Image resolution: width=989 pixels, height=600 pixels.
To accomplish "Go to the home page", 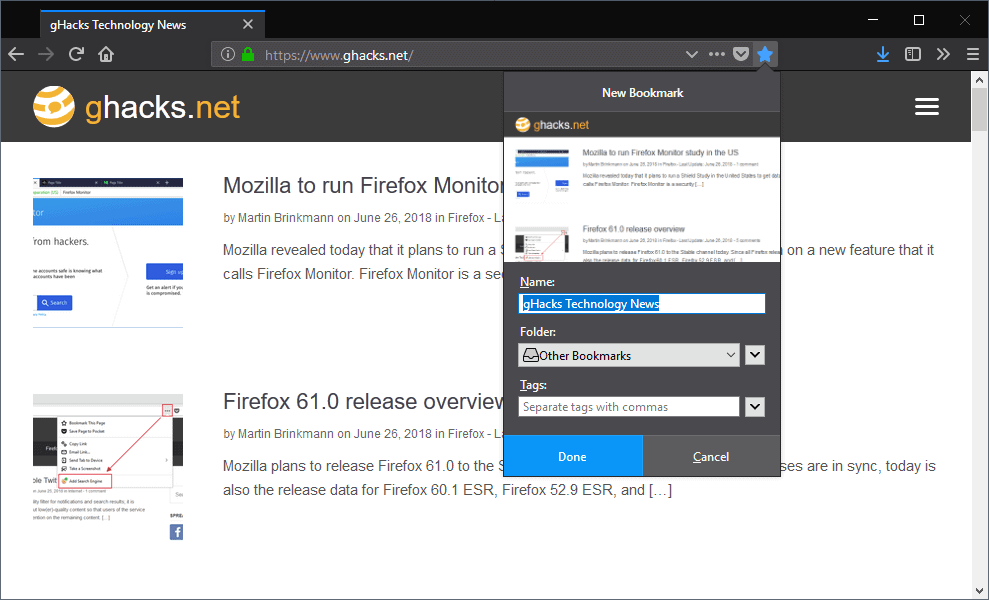I will coord(106,54).
